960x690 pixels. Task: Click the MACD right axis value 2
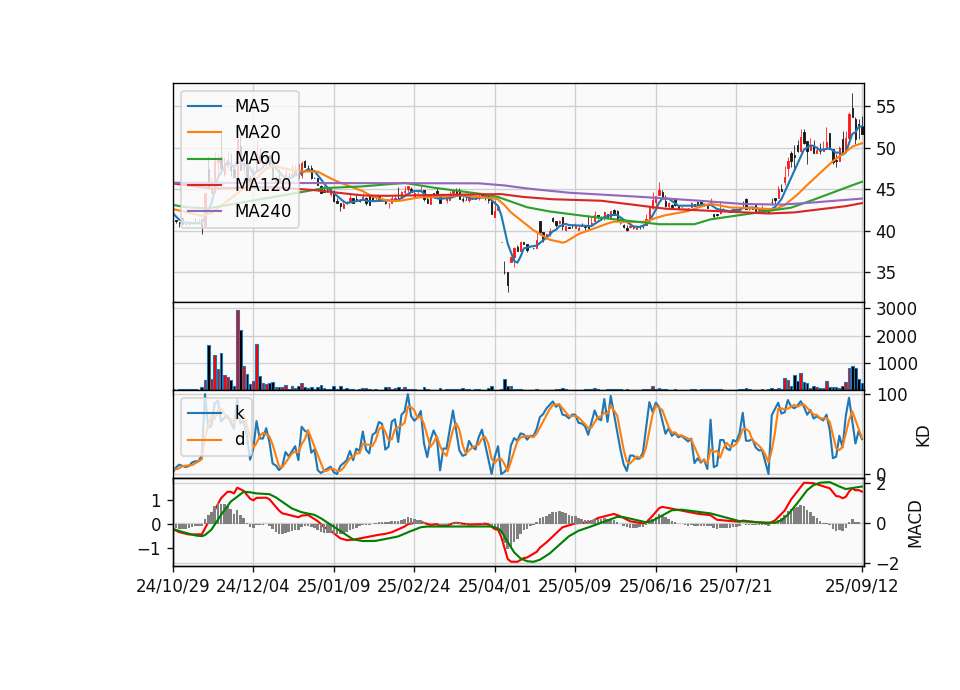(x=881, y=486)
